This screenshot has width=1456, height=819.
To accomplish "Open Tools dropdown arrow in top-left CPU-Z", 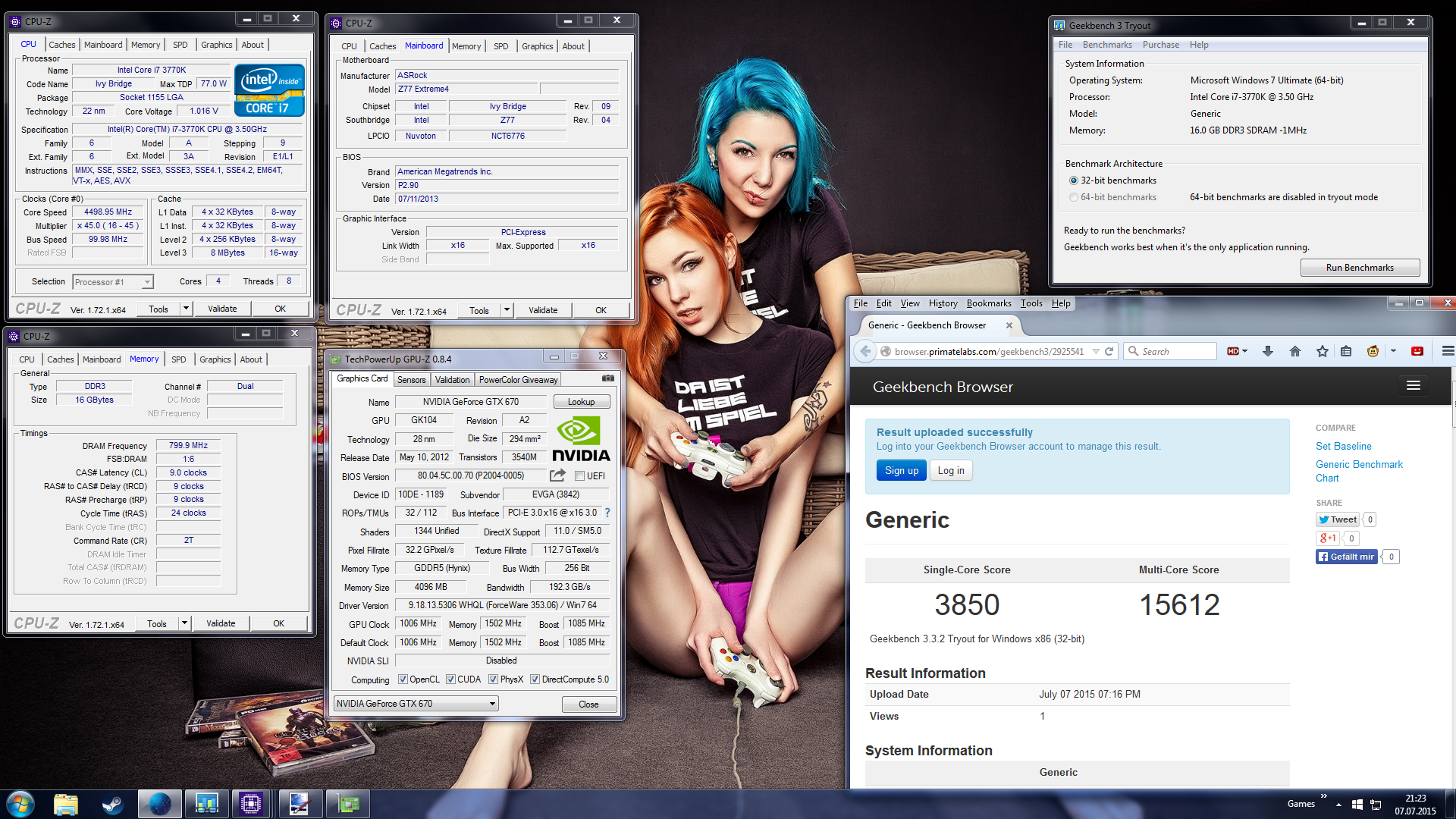I will [x=186, y=309].
